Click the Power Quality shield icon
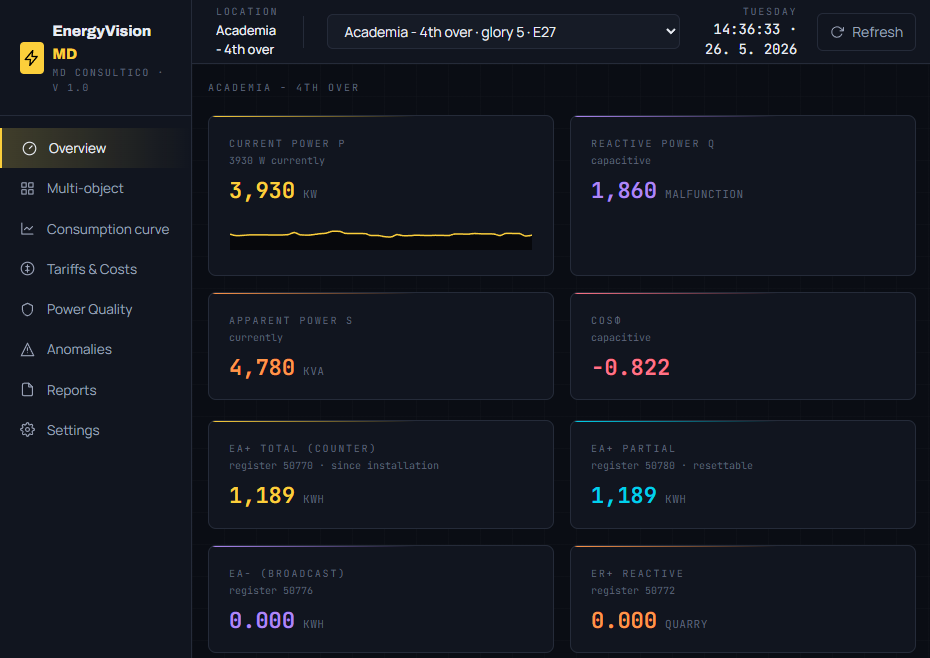930x658 pixels. (27, 309)
